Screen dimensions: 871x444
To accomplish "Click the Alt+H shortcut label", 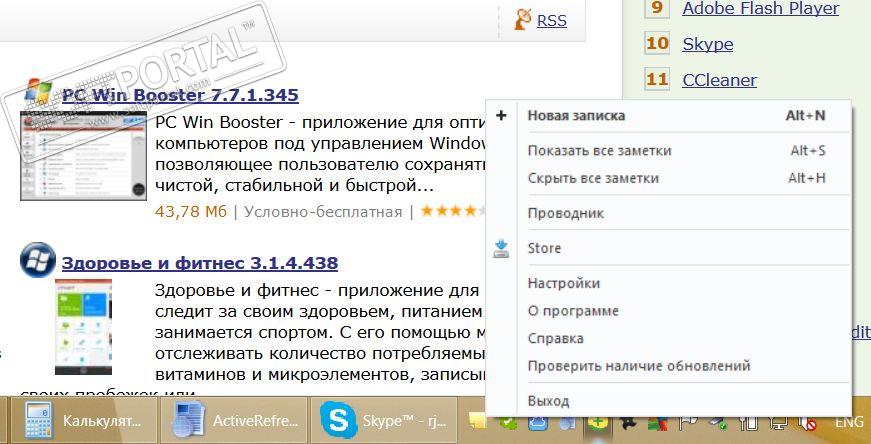I will point(807,178).
